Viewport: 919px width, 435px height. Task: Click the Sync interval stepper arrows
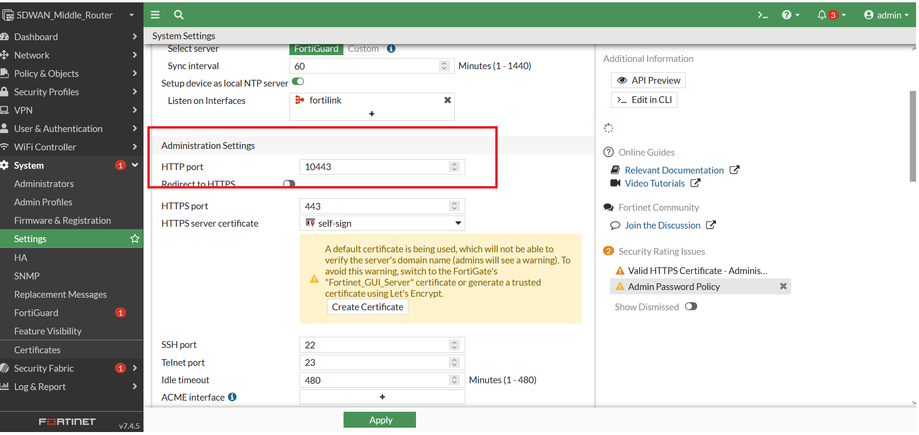[444, 66]
